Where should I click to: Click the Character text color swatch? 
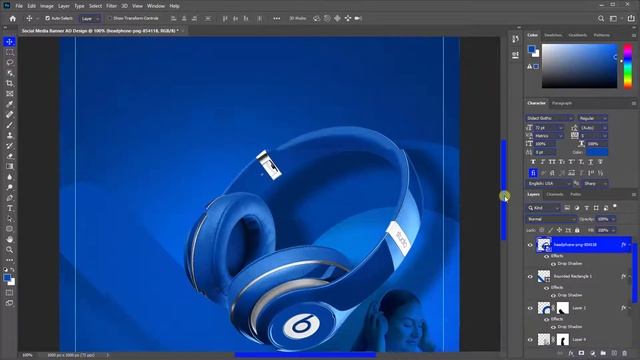pyautogui.click(x=597, y=152)
